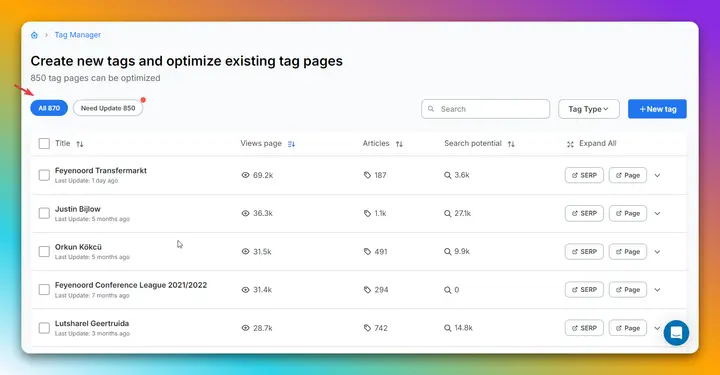
Task: Tick the Feyenoord Transfermarkt row checkbox
Action: click(x=44, y=175)
